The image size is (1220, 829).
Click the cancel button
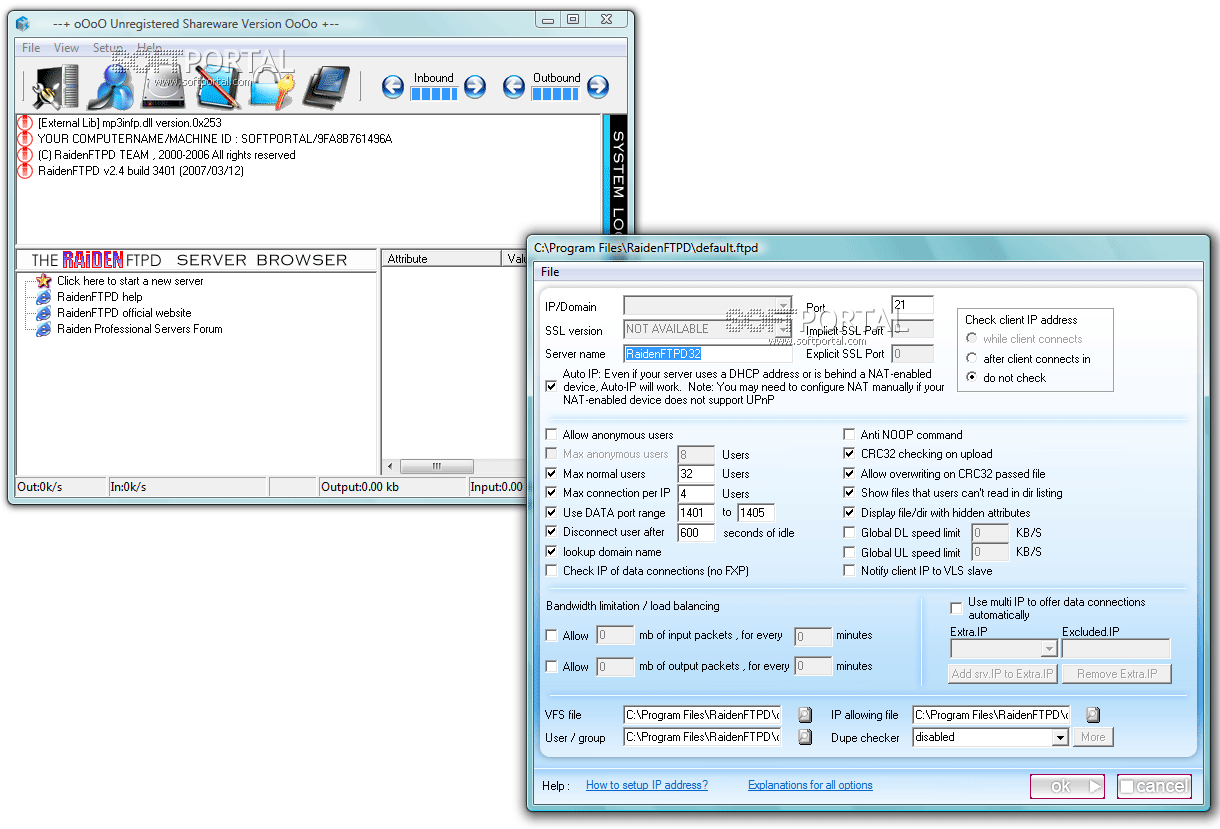(1154, 787)
